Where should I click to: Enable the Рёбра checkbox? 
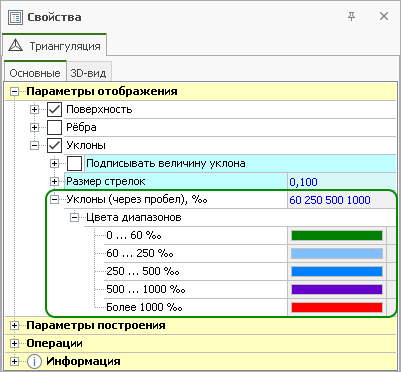pos(54,127)
